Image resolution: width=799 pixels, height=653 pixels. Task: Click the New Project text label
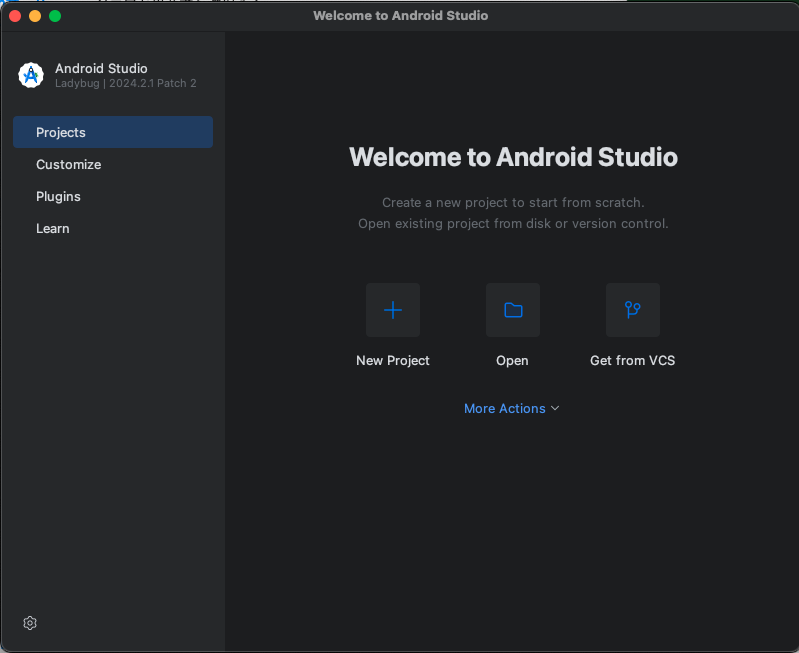pos(393,360)
